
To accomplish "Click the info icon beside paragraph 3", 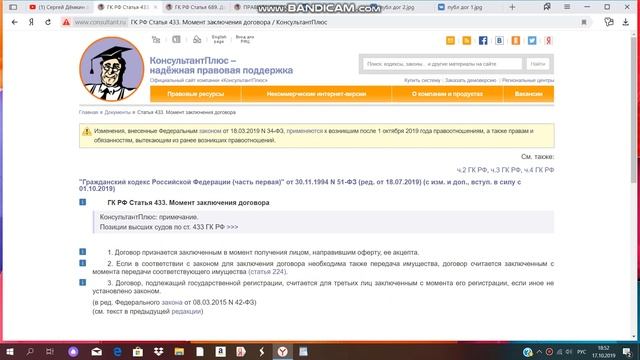I will [x=82, y=282].
